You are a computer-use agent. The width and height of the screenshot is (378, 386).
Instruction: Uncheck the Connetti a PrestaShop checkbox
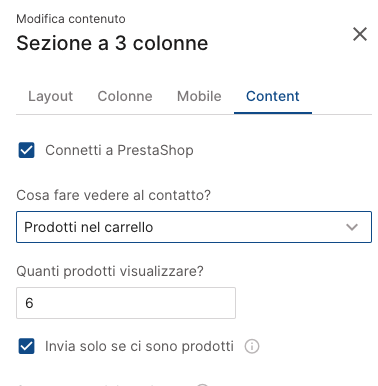26,150
